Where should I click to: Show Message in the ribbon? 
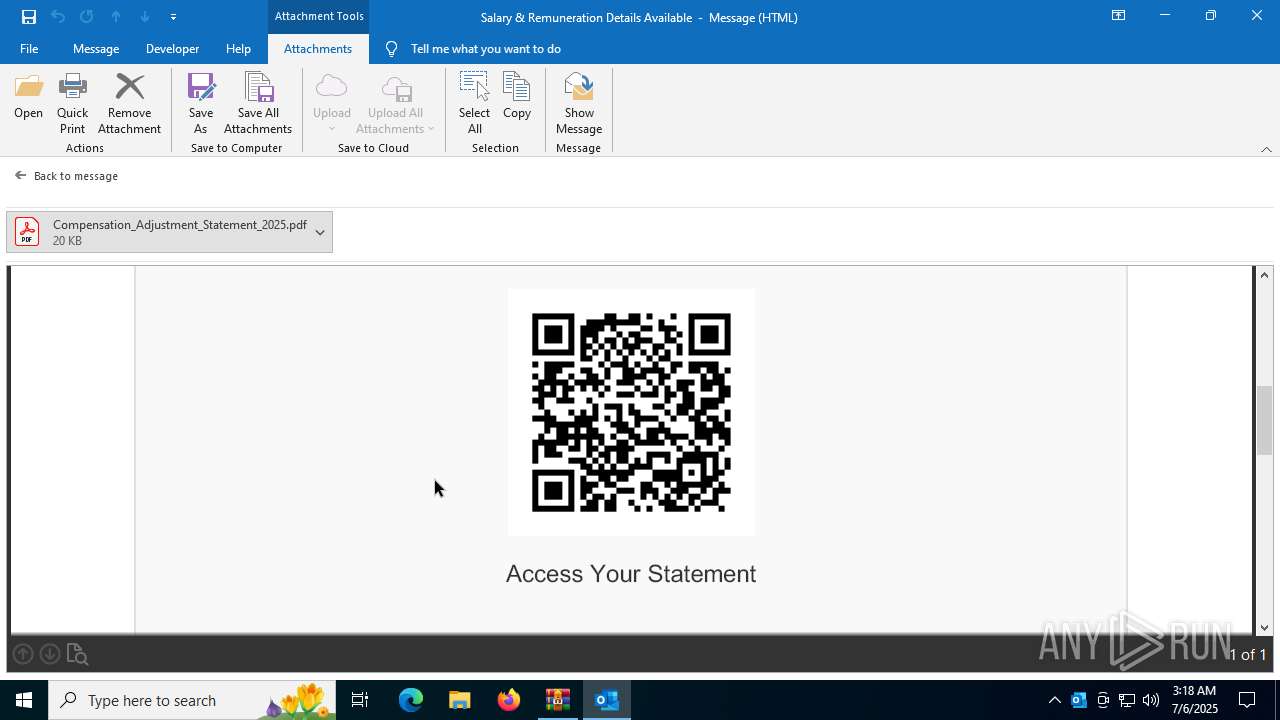(579, 104)
